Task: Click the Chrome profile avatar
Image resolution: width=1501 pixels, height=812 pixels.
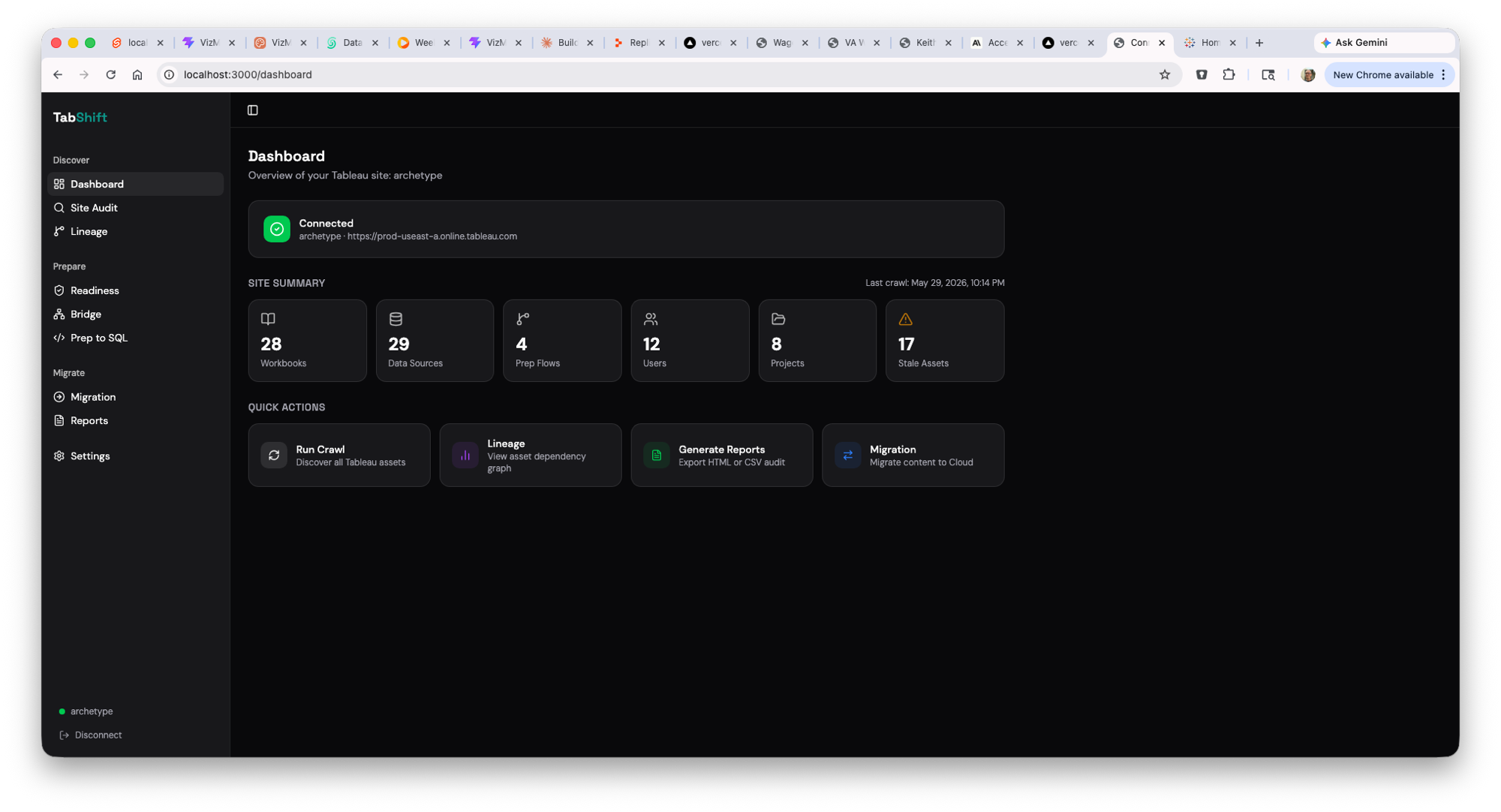Action: pyautogui.click(x=1308, y=74)
